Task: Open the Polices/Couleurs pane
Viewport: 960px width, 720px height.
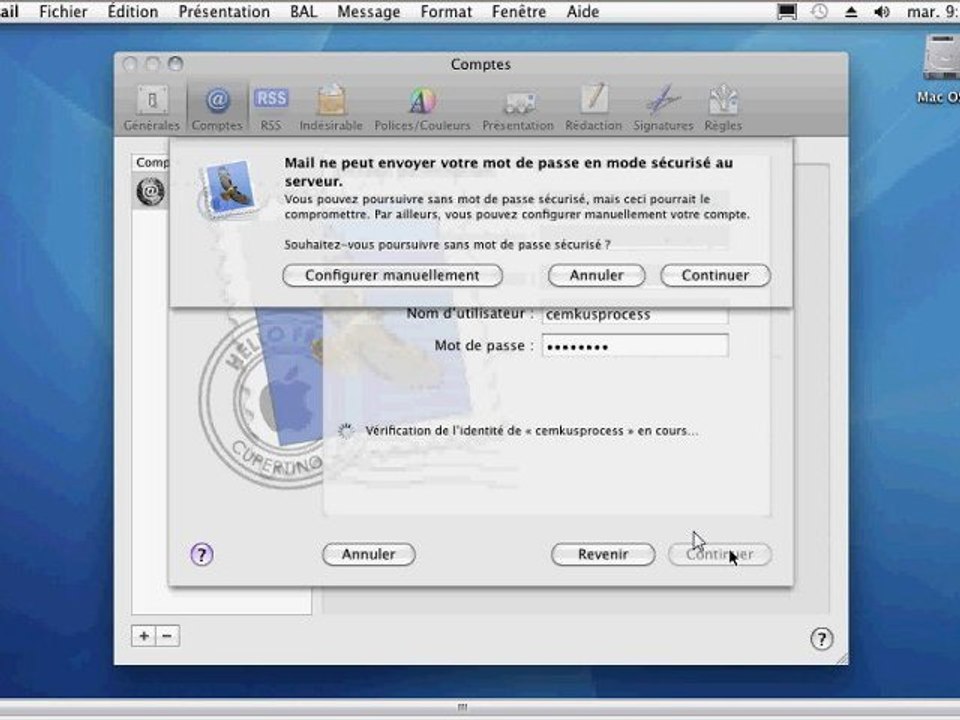Action: point(422,108)
